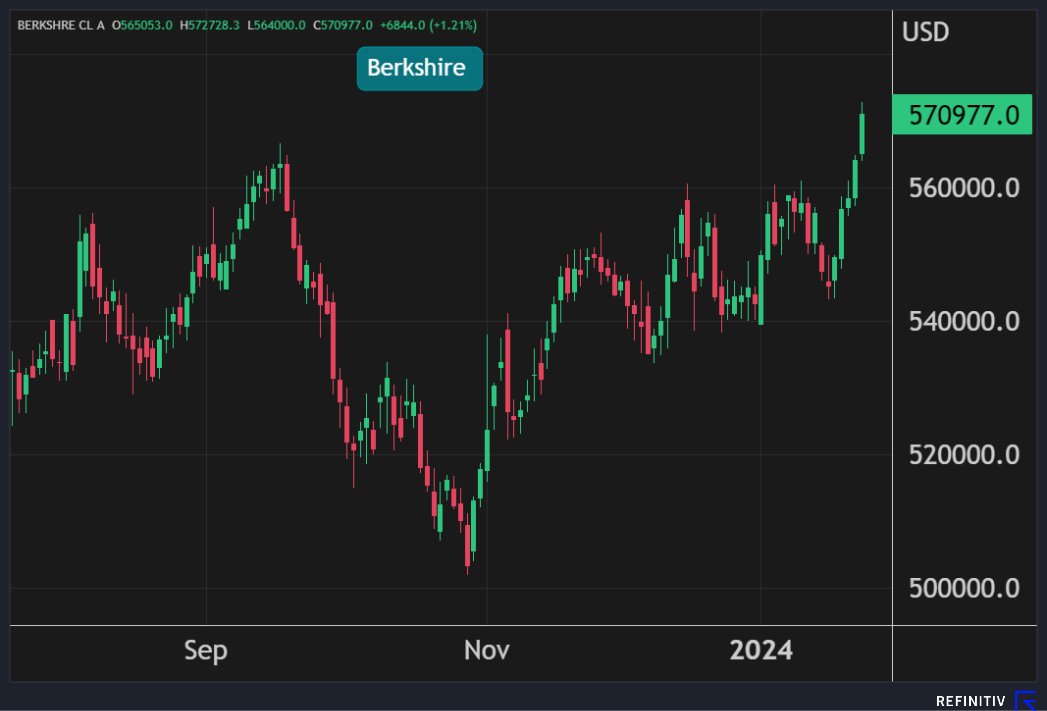Click the teal Berkshire label button
This screenshot has height=711, width=1047.
420,68
